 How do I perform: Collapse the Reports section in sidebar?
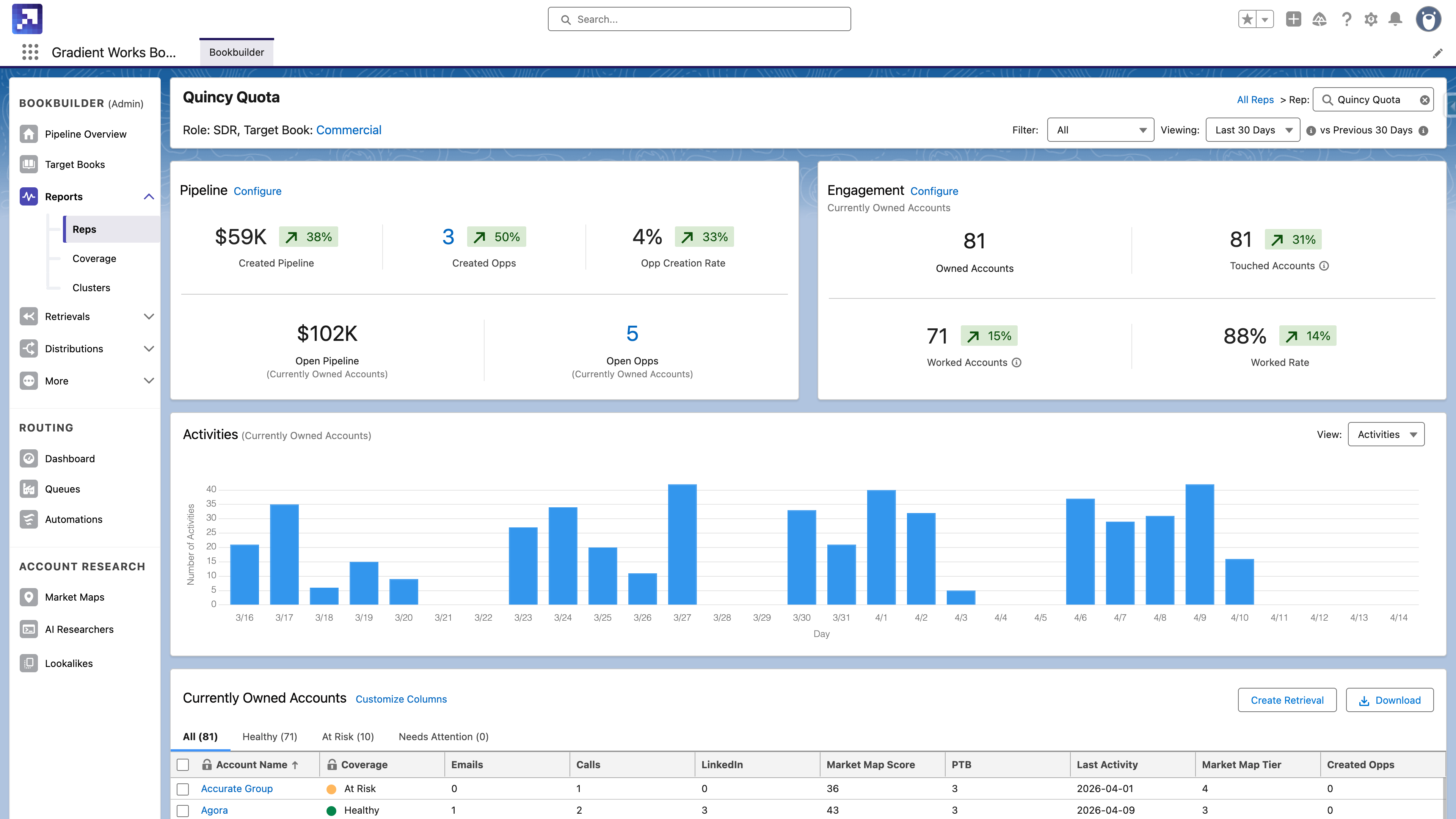[x=149, y=196]
